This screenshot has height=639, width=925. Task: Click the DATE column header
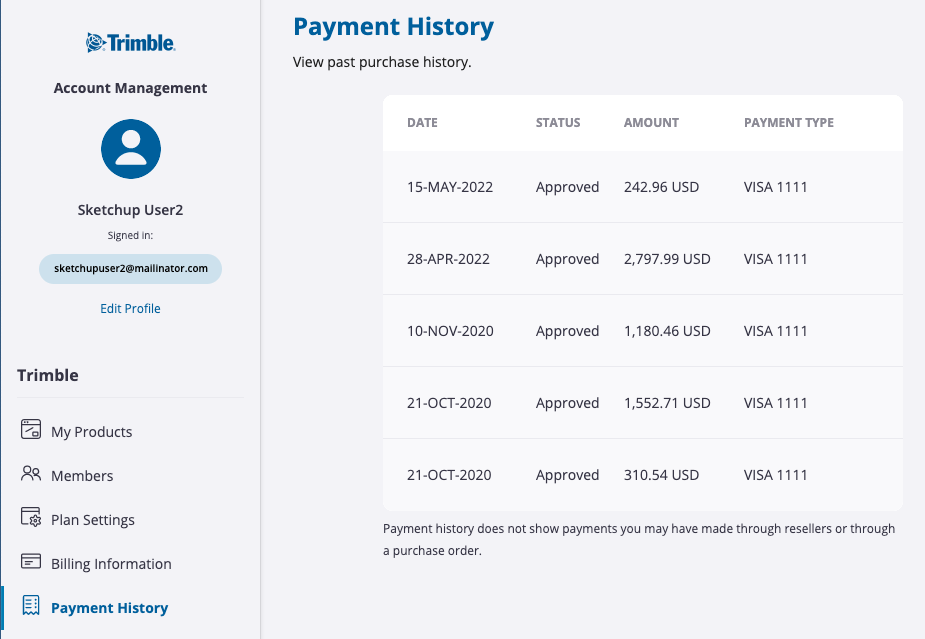tap(422, 123)
